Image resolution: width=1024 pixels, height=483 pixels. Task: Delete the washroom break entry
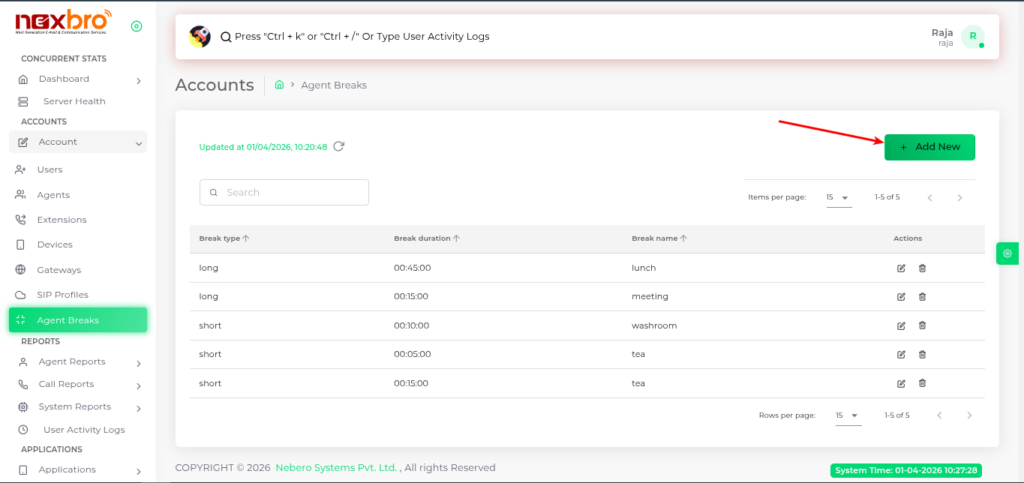(922, 326)
